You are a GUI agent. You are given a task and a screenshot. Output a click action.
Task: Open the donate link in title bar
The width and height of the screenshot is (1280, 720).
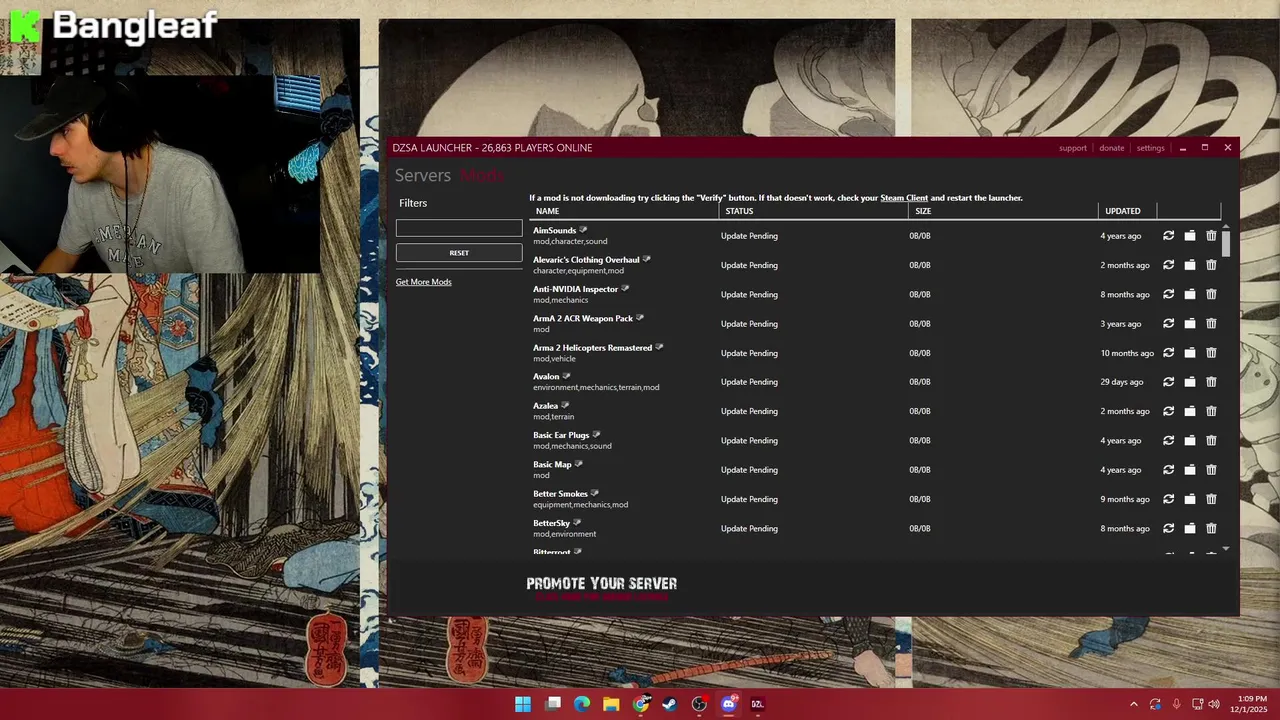pyautogui.click(x=1112, y=148)
